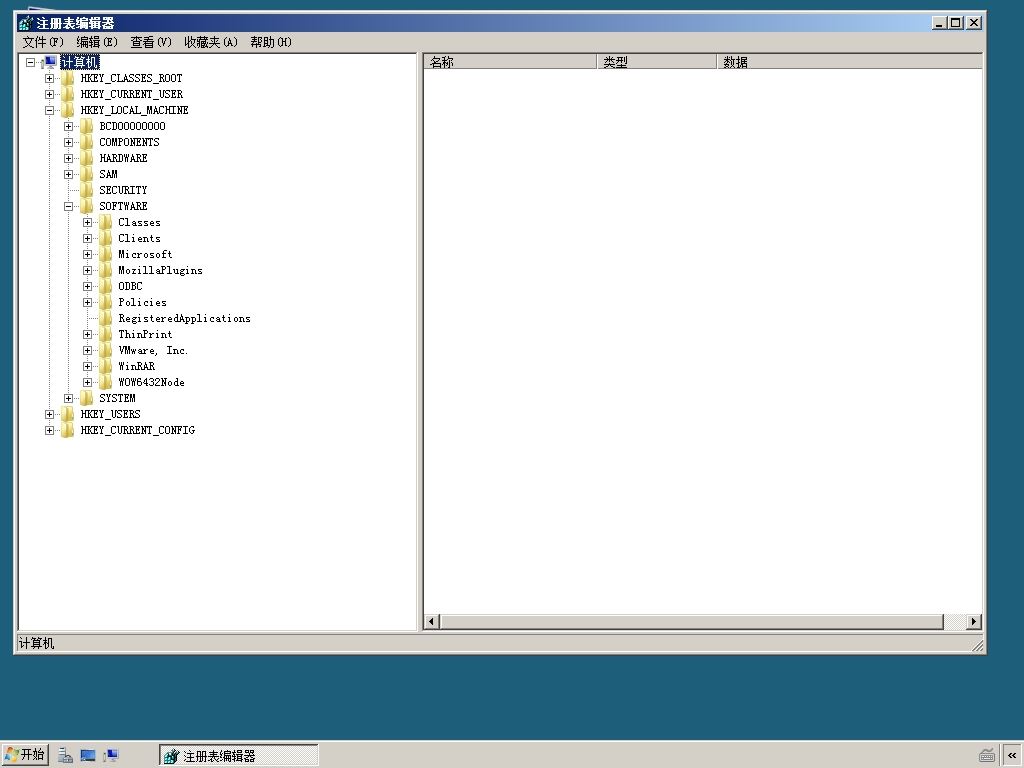Click the horizontal scrollbar left arrow
The image size is (1024, 768).
point(432,622)
